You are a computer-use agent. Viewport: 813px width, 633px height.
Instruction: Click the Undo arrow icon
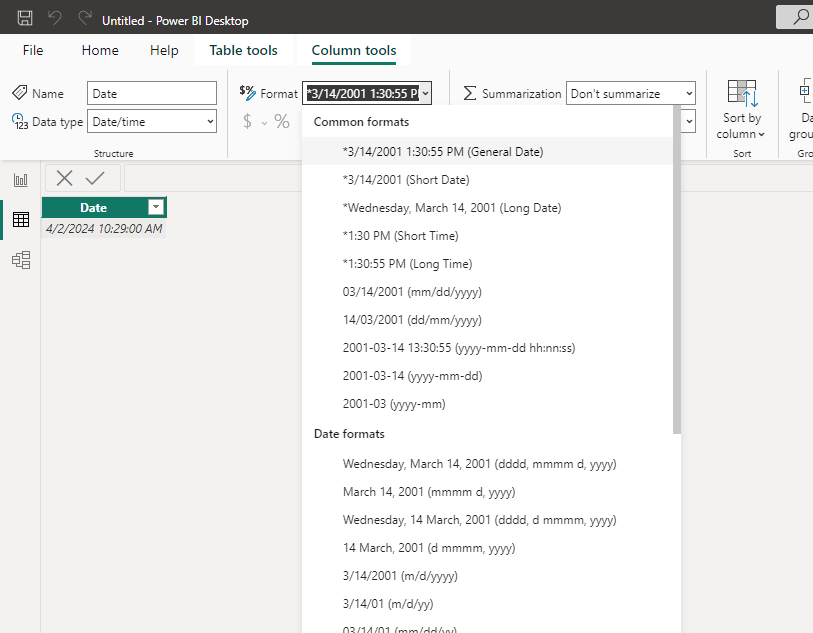(54, 18)
